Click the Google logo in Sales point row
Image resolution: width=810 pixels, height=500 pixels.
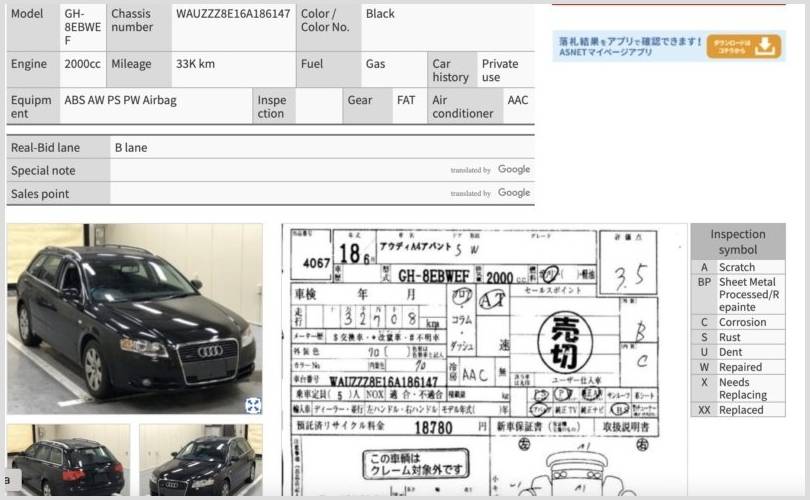point(513,193)
